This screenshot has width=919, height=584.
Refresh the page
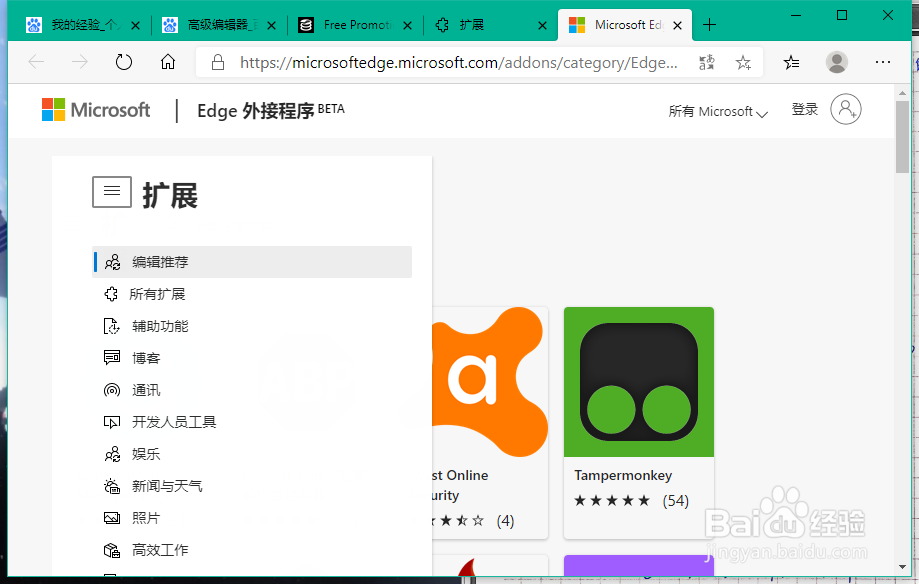coord(124,62)
